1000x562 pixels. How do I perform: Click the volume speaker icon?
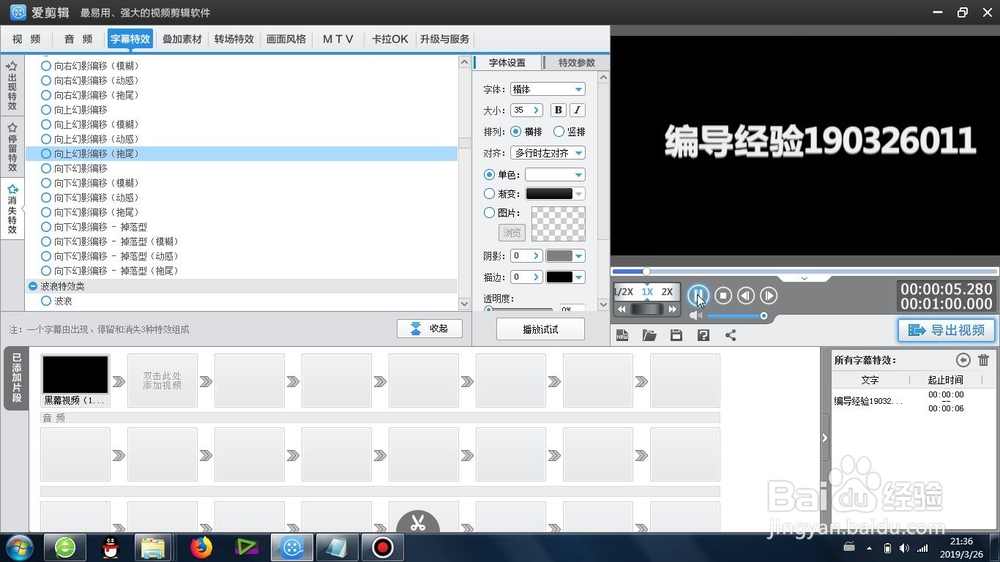coord(695,316)
